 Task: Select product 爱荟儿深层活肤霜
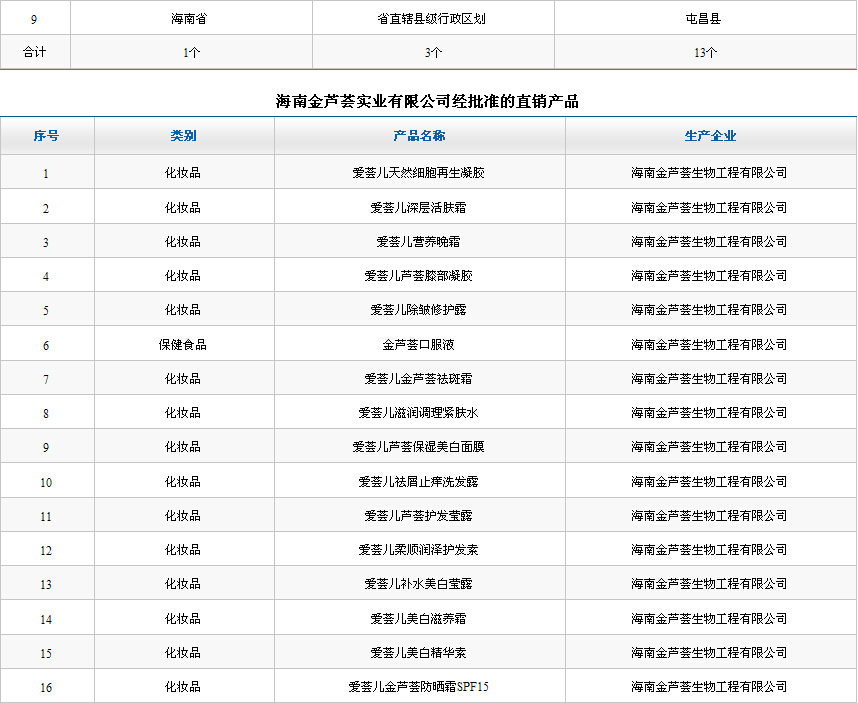[x=419, y=208]
